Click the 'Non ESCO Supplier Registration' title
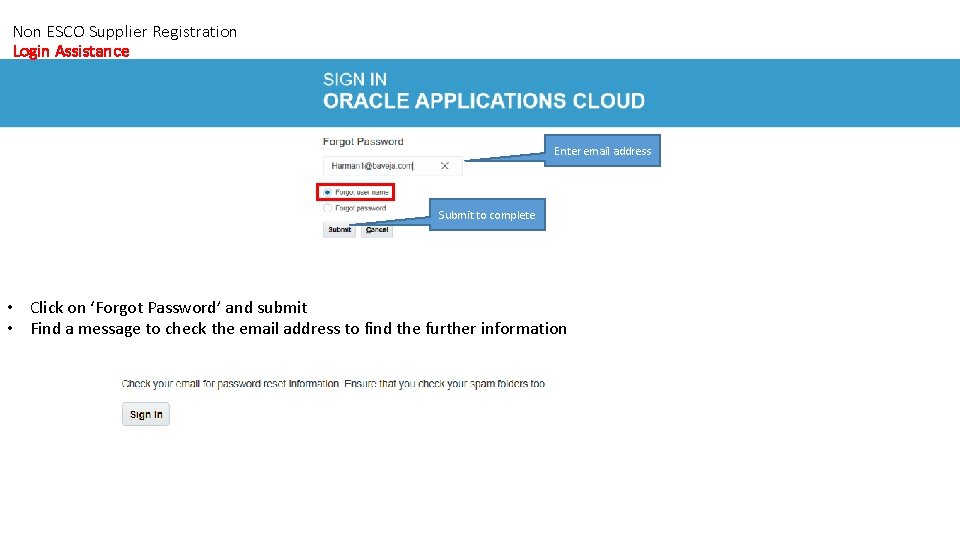This screenshot has width=960, height=540. coord(125,31)
